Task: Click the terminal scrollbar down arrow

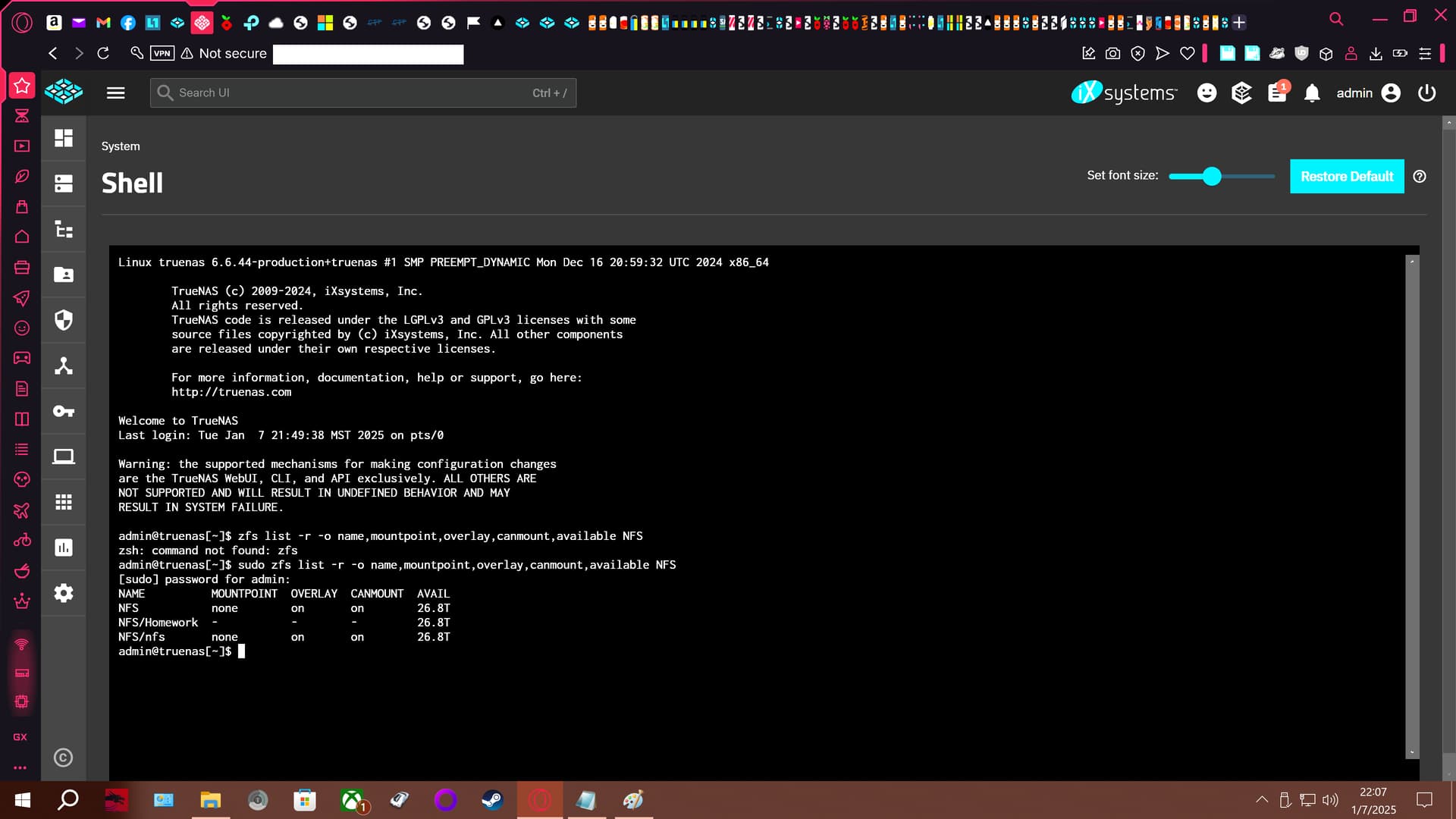Action: pos(1411,752)
